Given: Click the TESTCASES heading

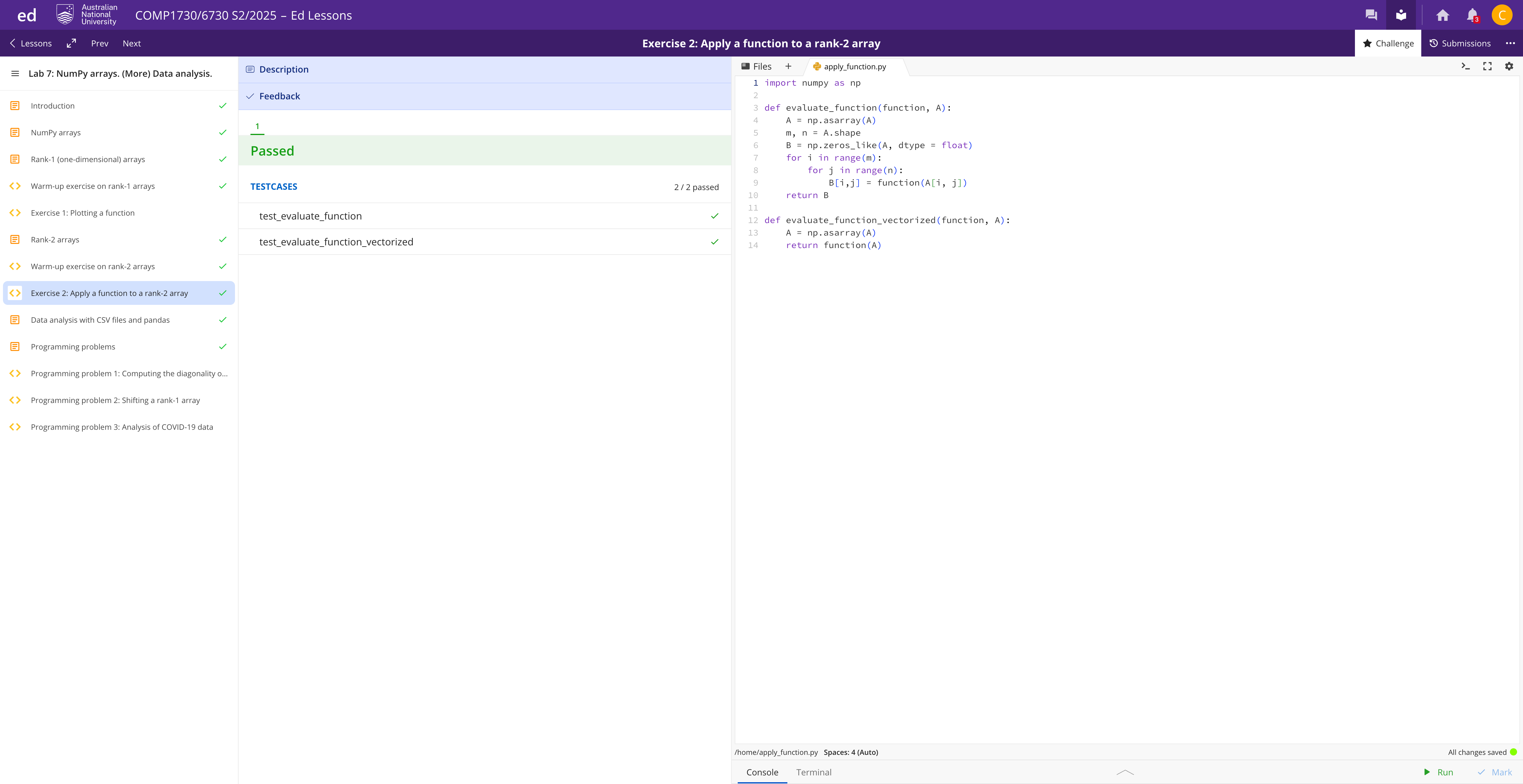Looking at the screenshot, I should [274, 187].
